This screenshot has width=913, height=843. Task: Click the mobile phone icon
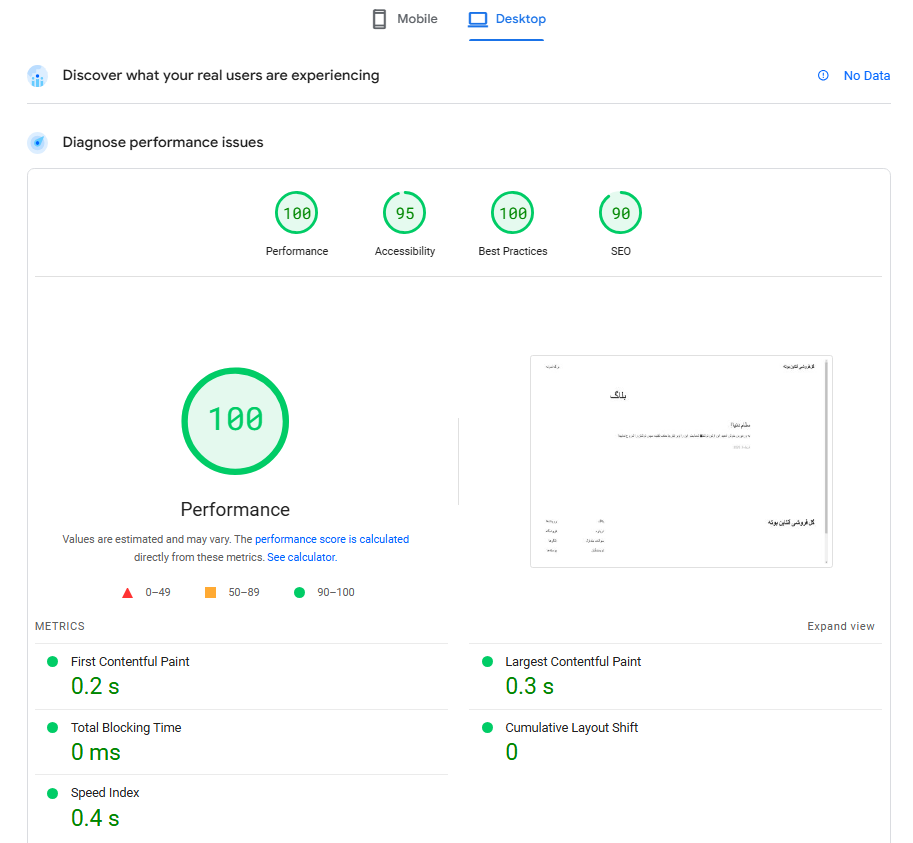click(x=379, y=19)
